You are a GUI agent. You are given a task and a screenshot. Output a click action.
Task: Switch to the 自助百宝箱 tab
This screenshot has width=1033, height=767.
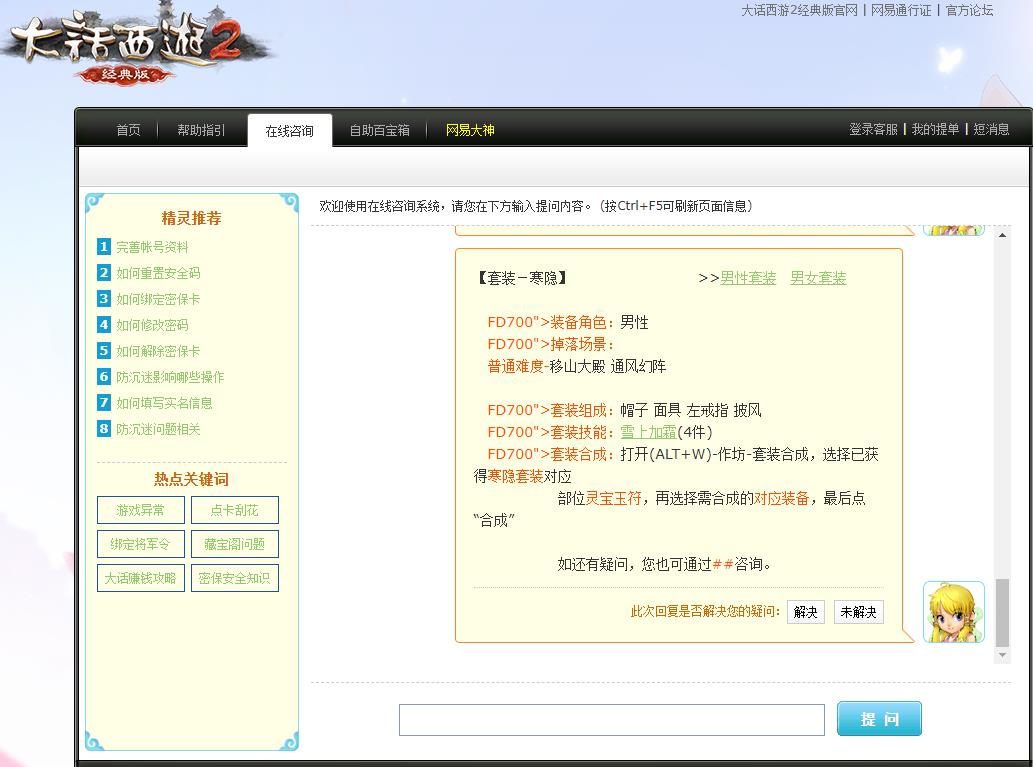tap(380, 130)
